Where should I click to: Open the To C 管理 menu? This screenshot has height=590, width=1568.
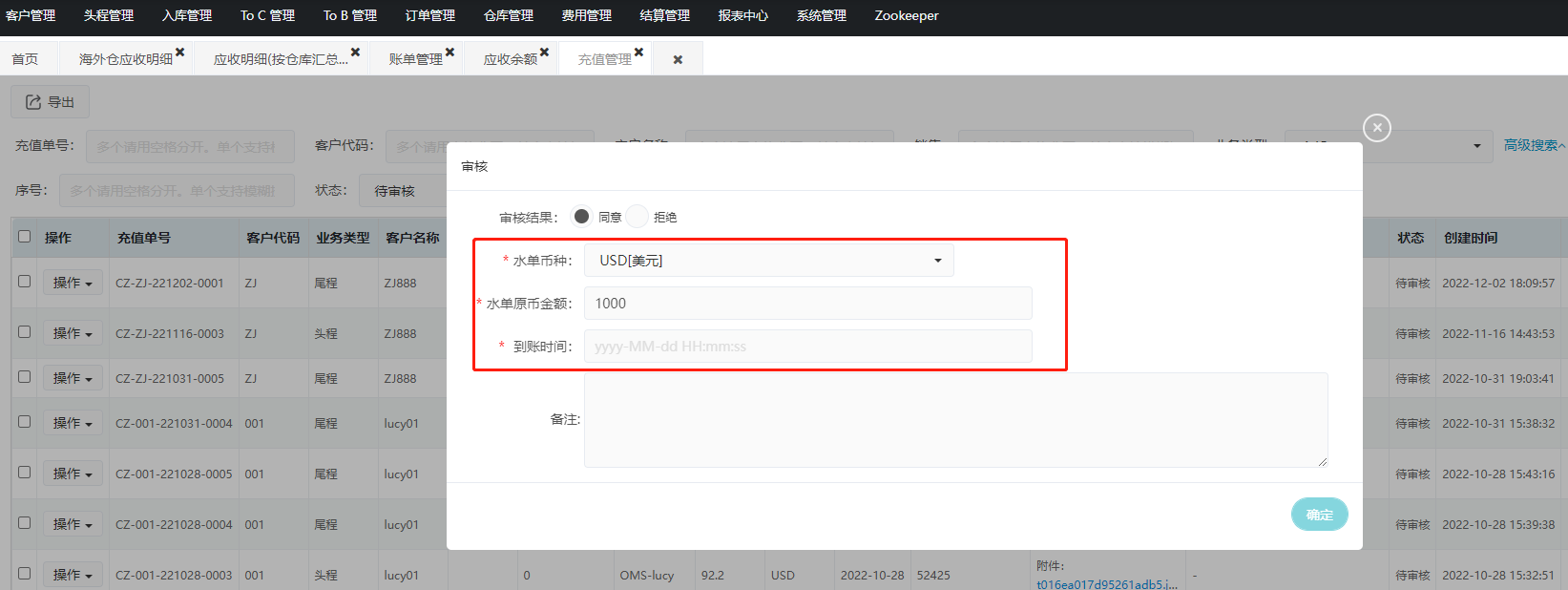(x=267, y=15)
